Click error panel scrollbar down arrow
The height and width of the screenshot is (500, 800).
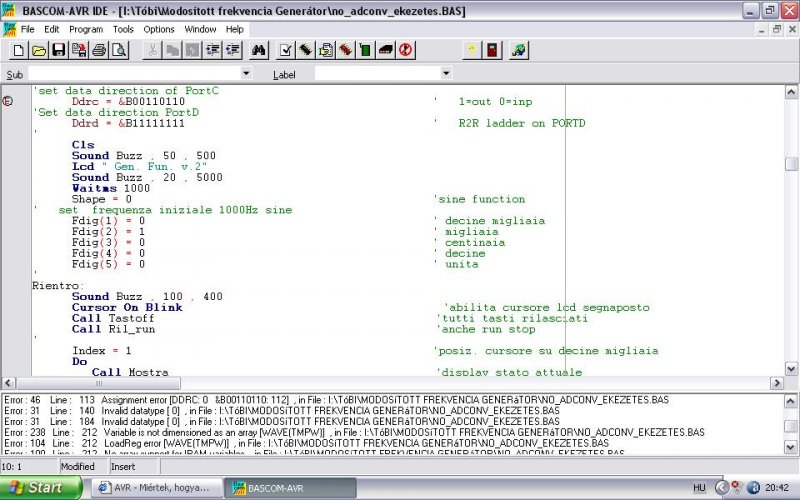pos(790,447)
